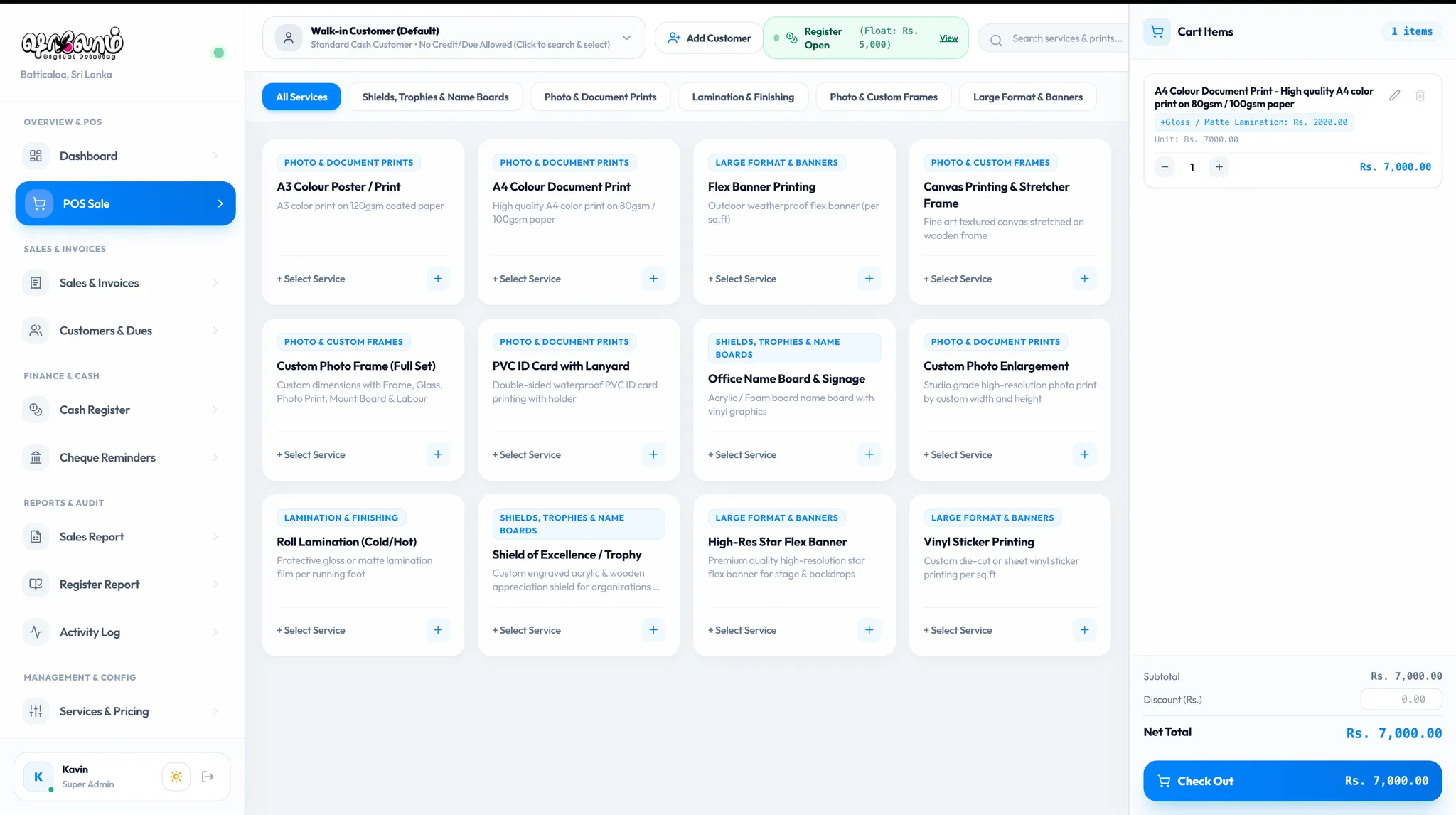Expand Dashboard sidebar chevron

click(x=215, y=156)
